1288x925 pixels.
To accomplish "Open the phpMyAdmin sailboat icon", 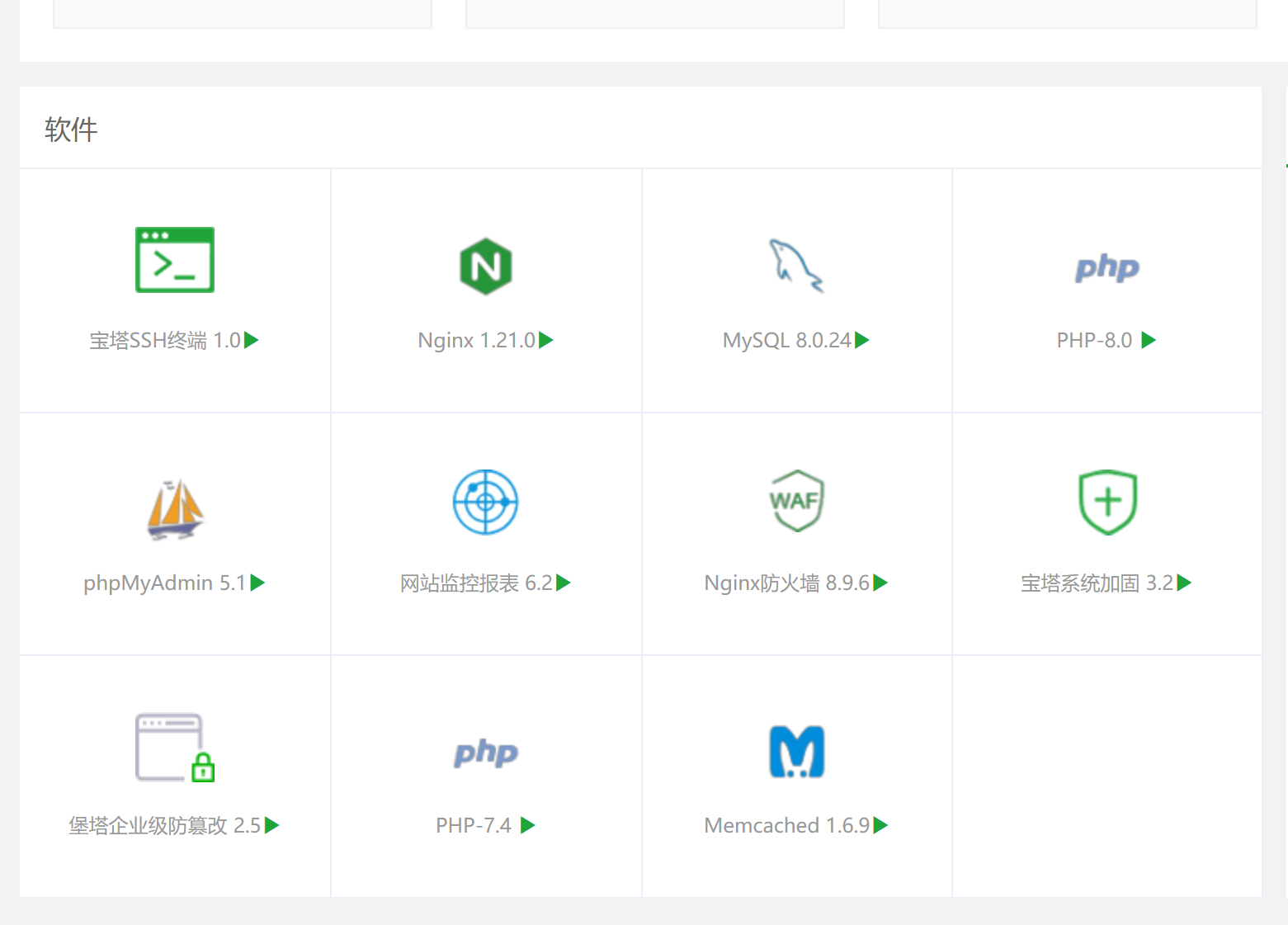I will point(175,509).
